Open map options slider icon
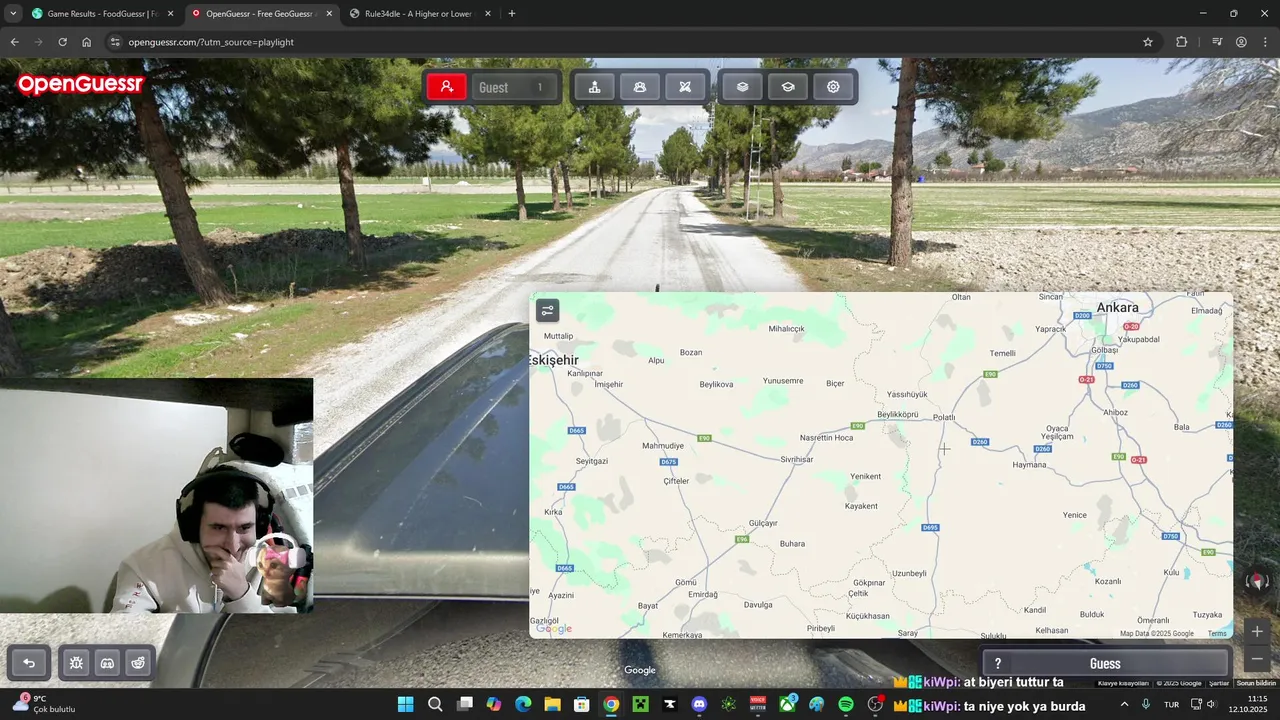This screenshot has width=1280, height=720. point(547,311)
